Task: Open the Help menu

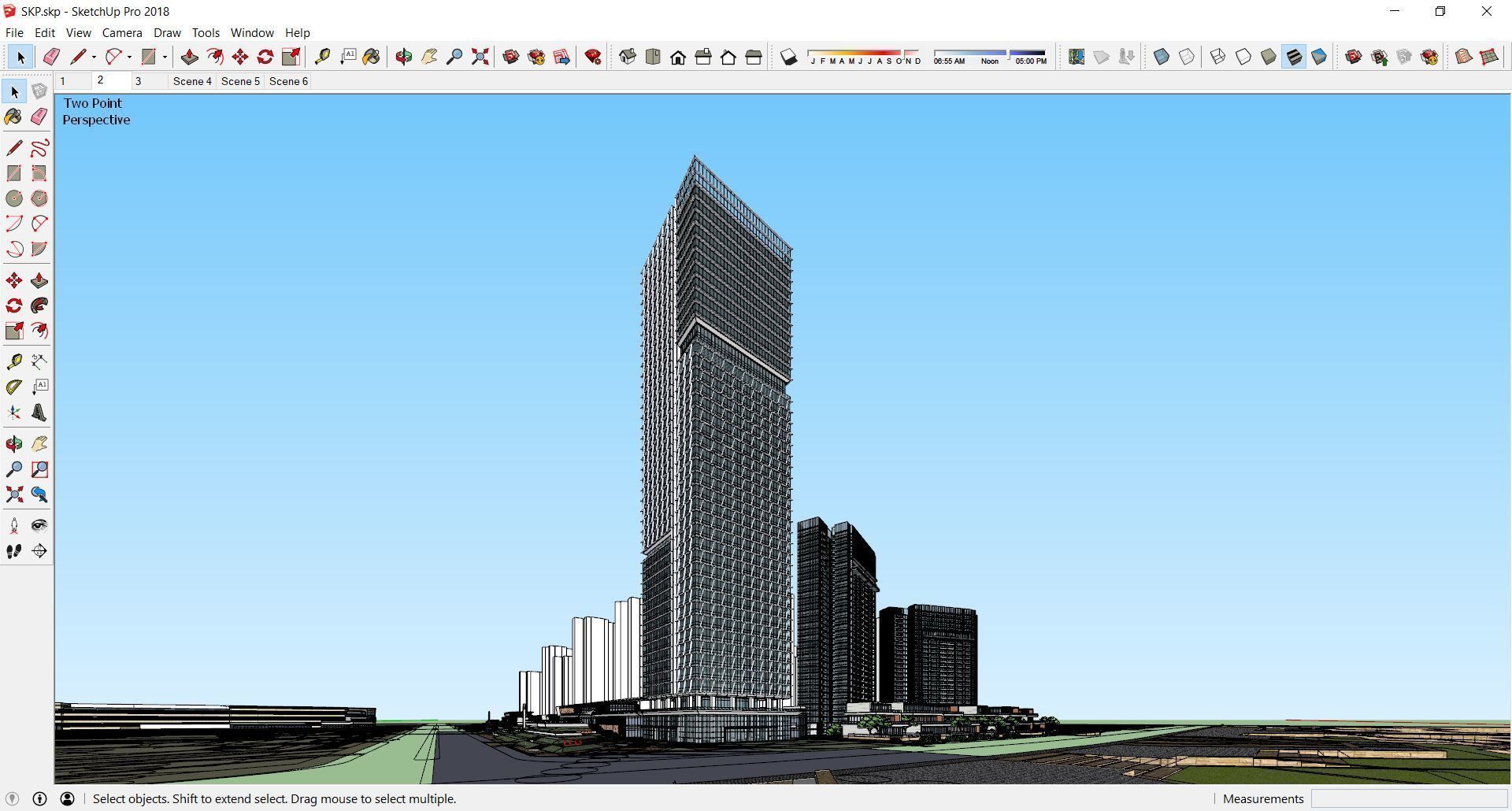Action: [x=297, y=32]
